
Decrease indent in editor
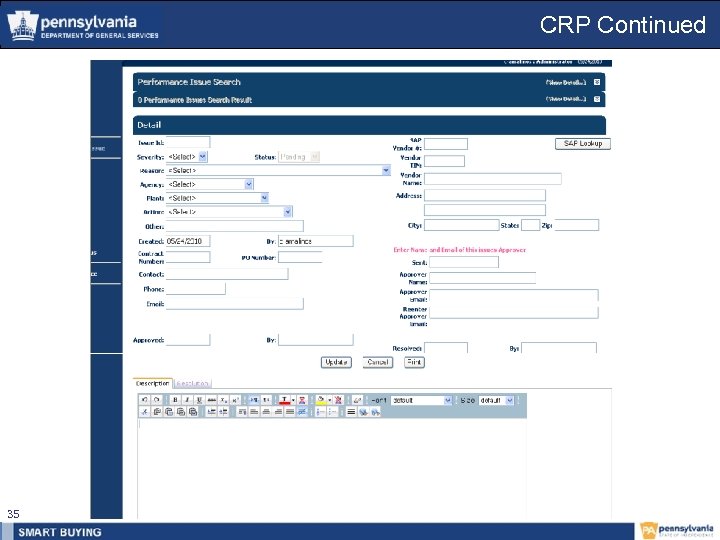[211, 412]
